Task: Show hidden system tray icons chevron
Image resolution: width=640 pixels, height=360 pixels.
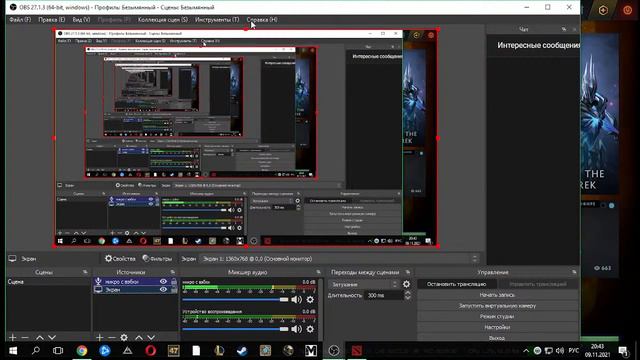Action: click(526, 351)
